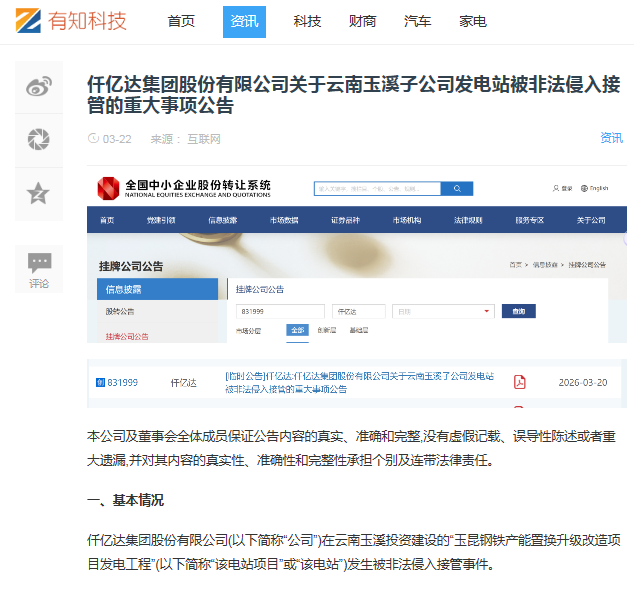The height and width of the screenshot is (595, 634).
Task: Select the 信息披露 blue sidebar tab
Action: tap(157, 289)
